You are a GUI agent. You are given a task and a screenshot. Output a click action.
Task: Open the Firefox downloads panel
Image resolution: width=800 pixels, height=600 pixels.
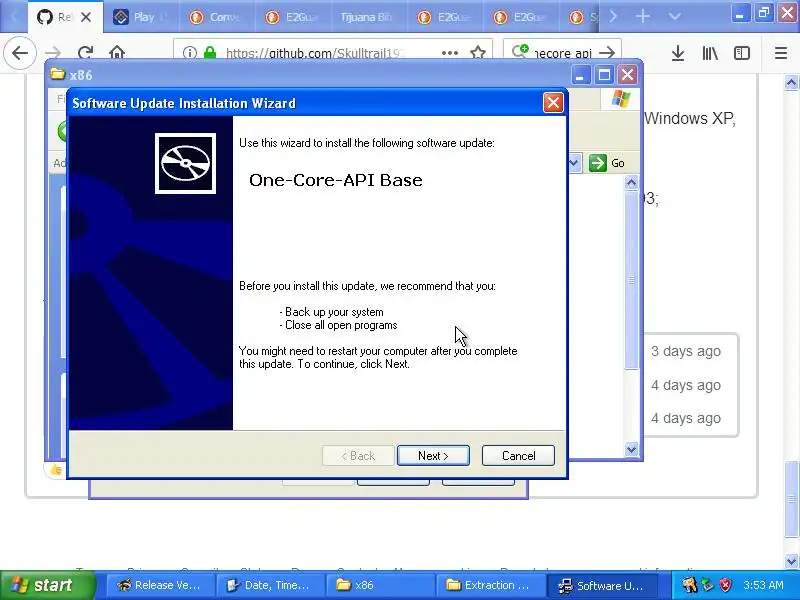pos(678,53)
